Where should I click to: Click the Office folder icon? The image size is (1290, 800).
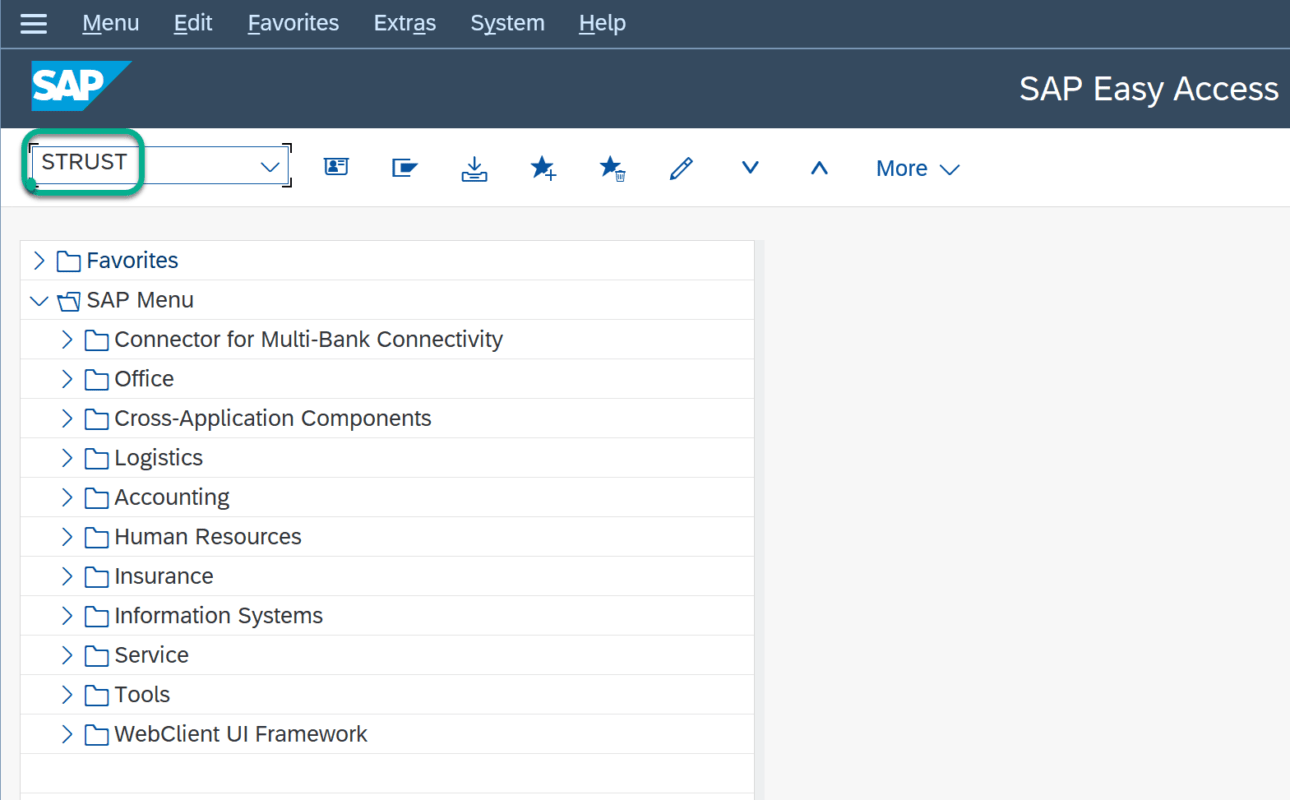[x=96, y=380]
